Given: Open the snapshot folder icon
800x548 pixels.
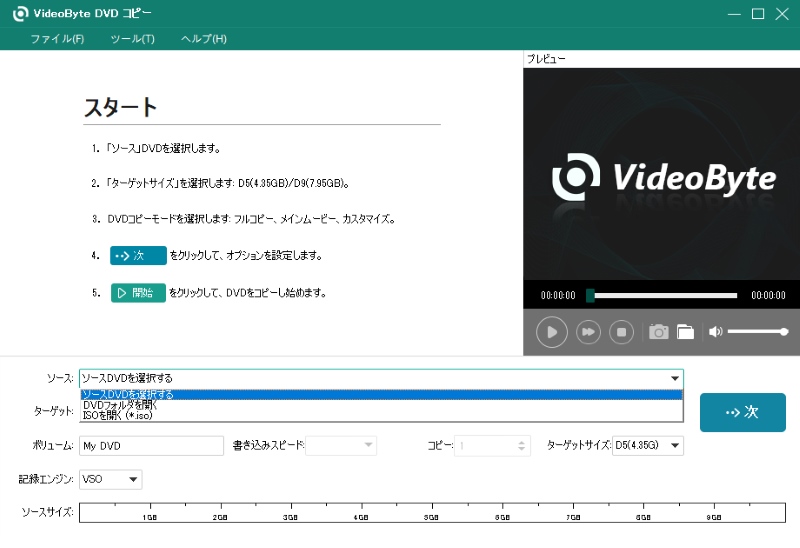Looking at the screenshot, I should coord(685,332).
